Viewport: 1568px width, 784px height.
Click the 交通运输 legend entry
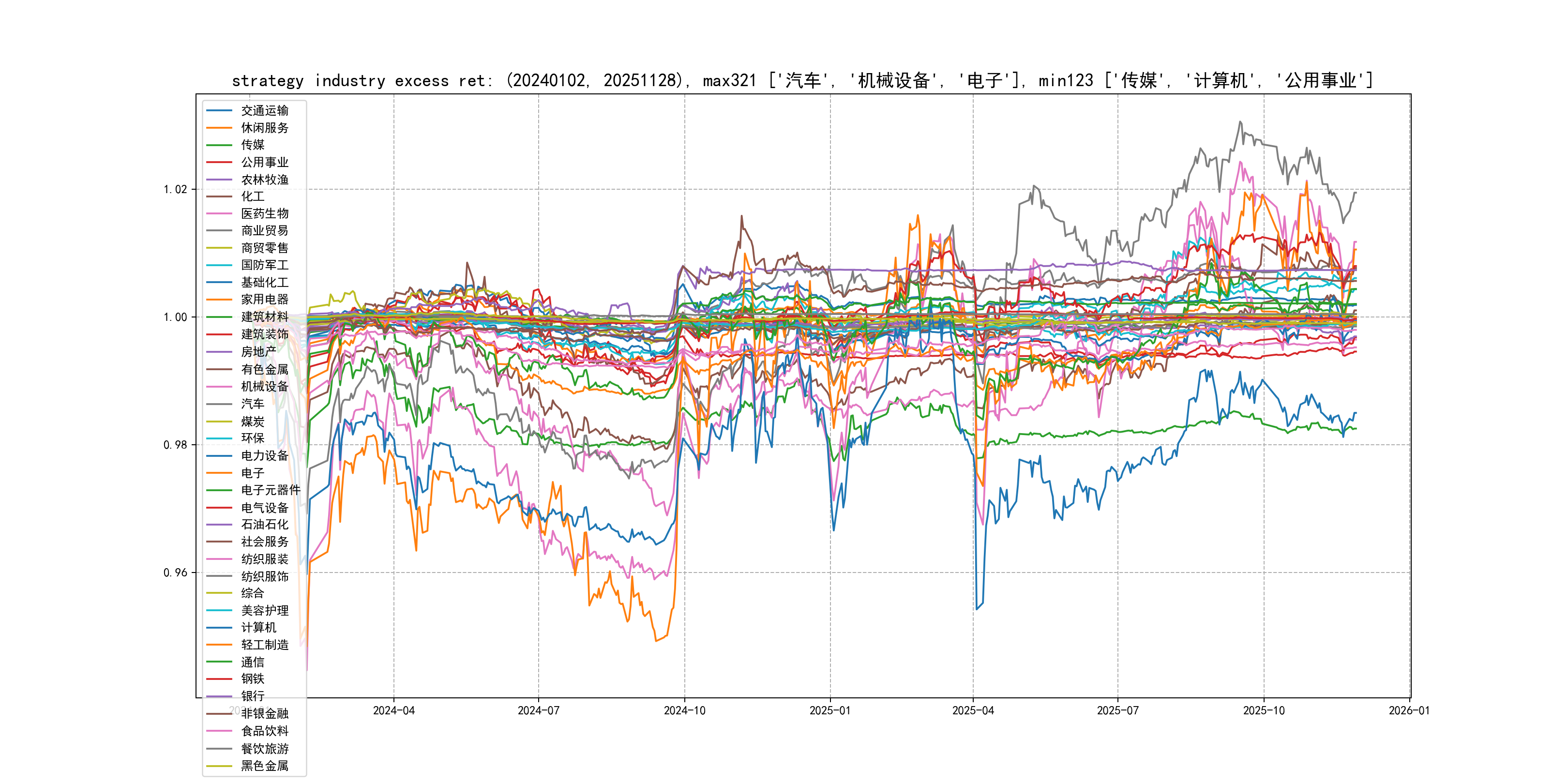click(264, 111)
